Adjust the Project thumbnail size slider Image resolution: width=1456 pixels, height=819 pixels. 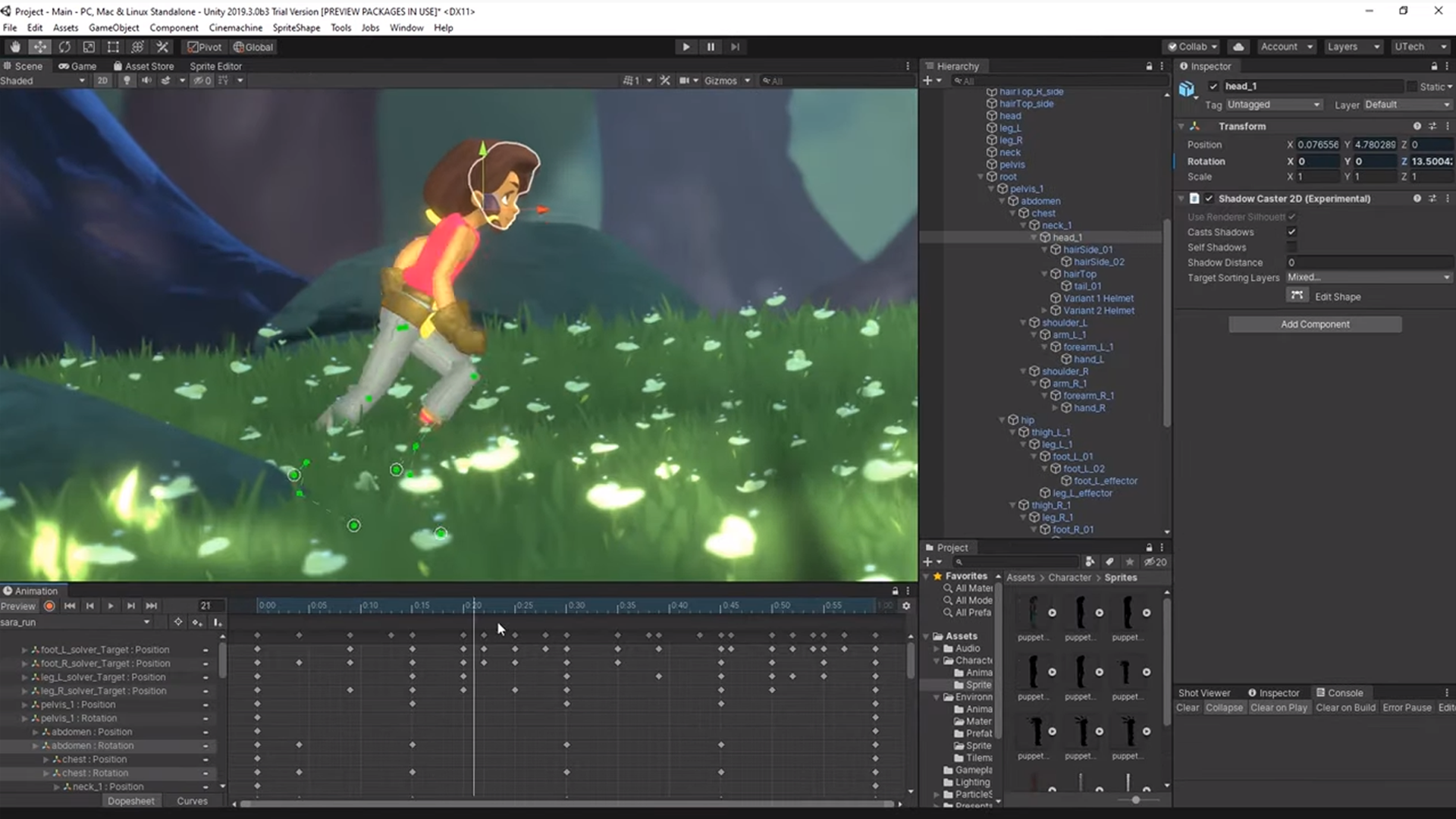tap(1135, 800)
